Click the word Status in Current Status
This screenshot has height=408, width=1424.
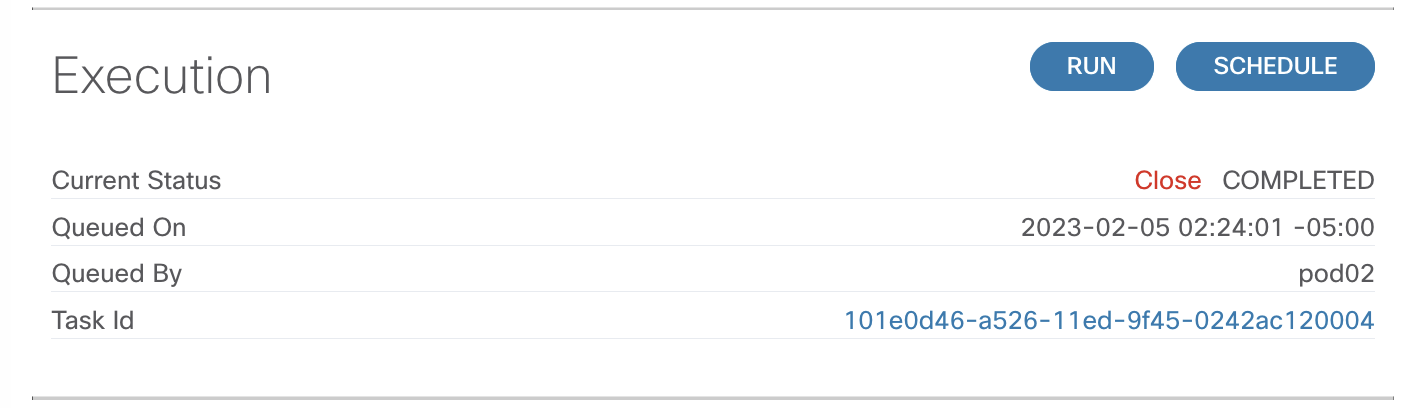[x=182, y=181]
